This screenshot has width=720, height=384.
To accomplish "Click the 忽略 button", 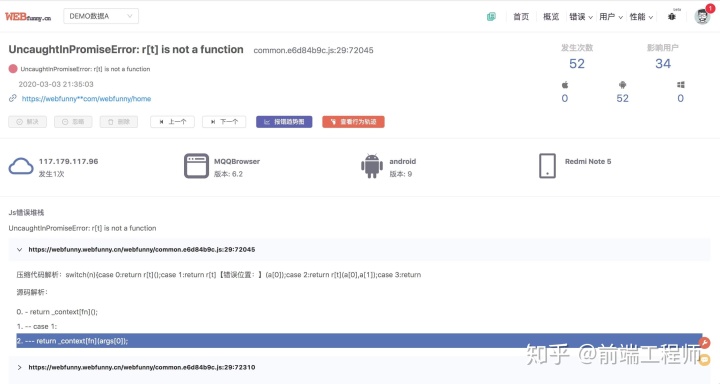I will pyautogui.click(x=73, y=122).
